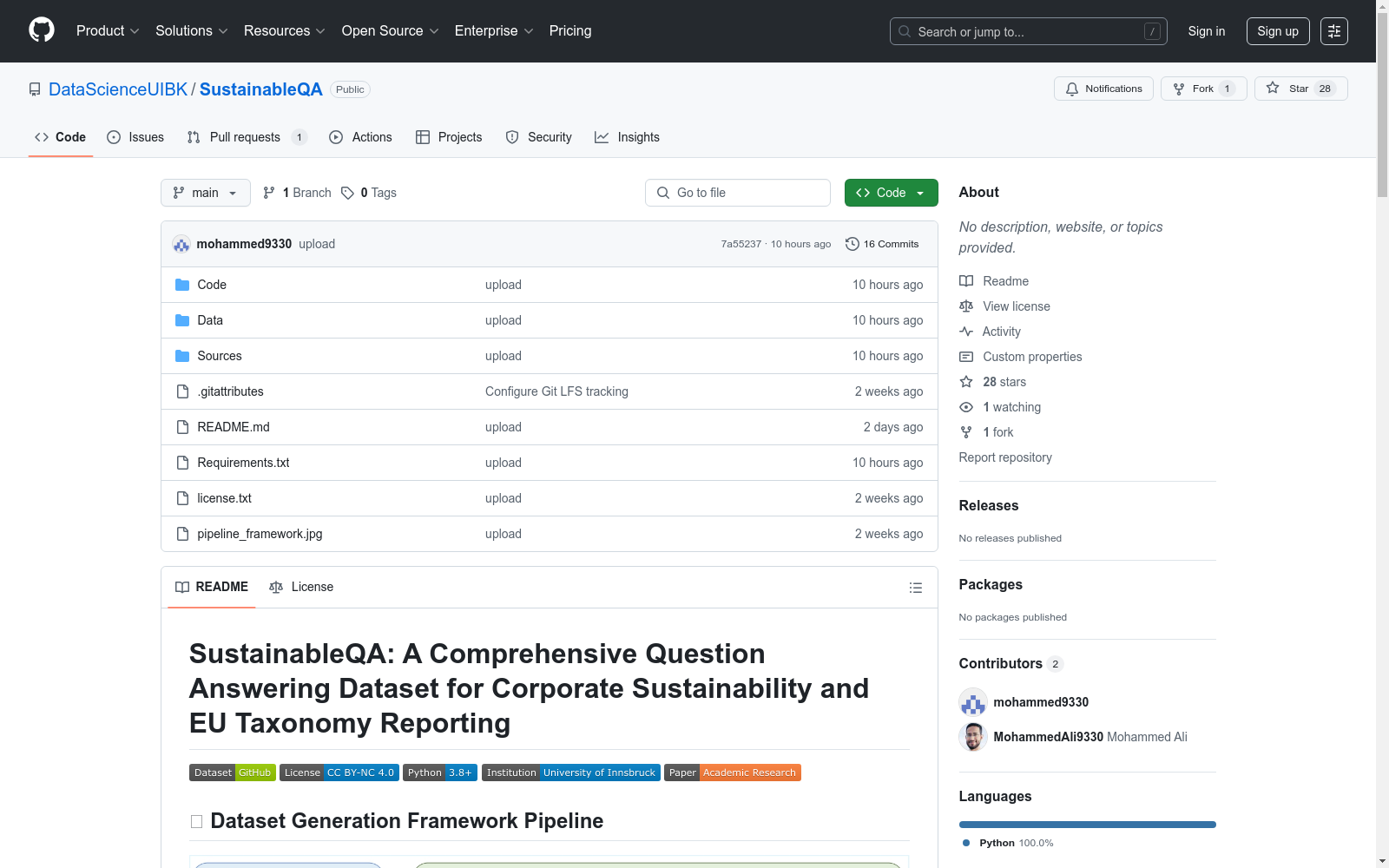Image resolution: width=1389 pixels, height=868 pixels.
Task: Expand the Resources menu
Action: (284, 31)
